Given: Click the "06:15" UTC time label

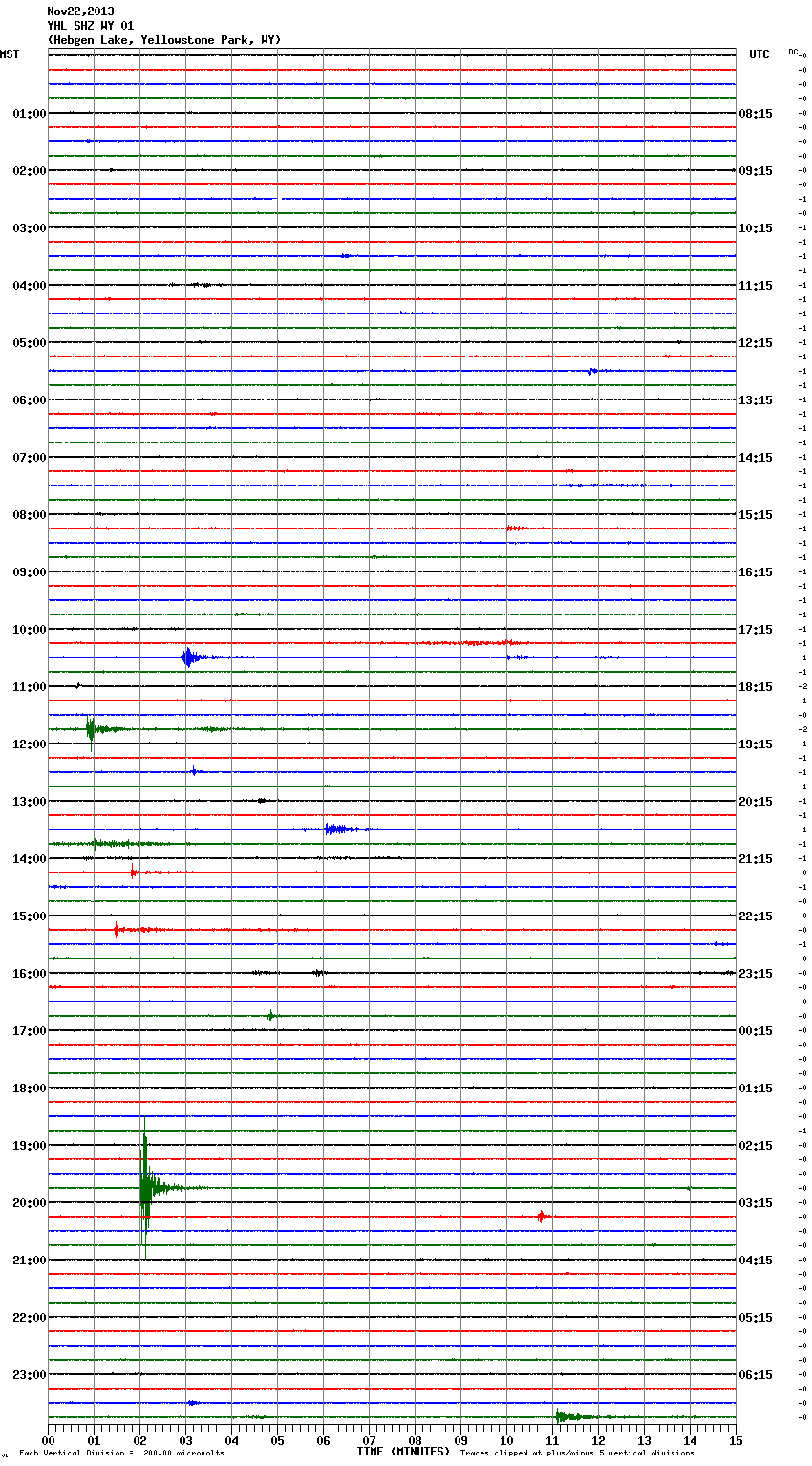Looking at the screenshot, I should click(756, 1374).
